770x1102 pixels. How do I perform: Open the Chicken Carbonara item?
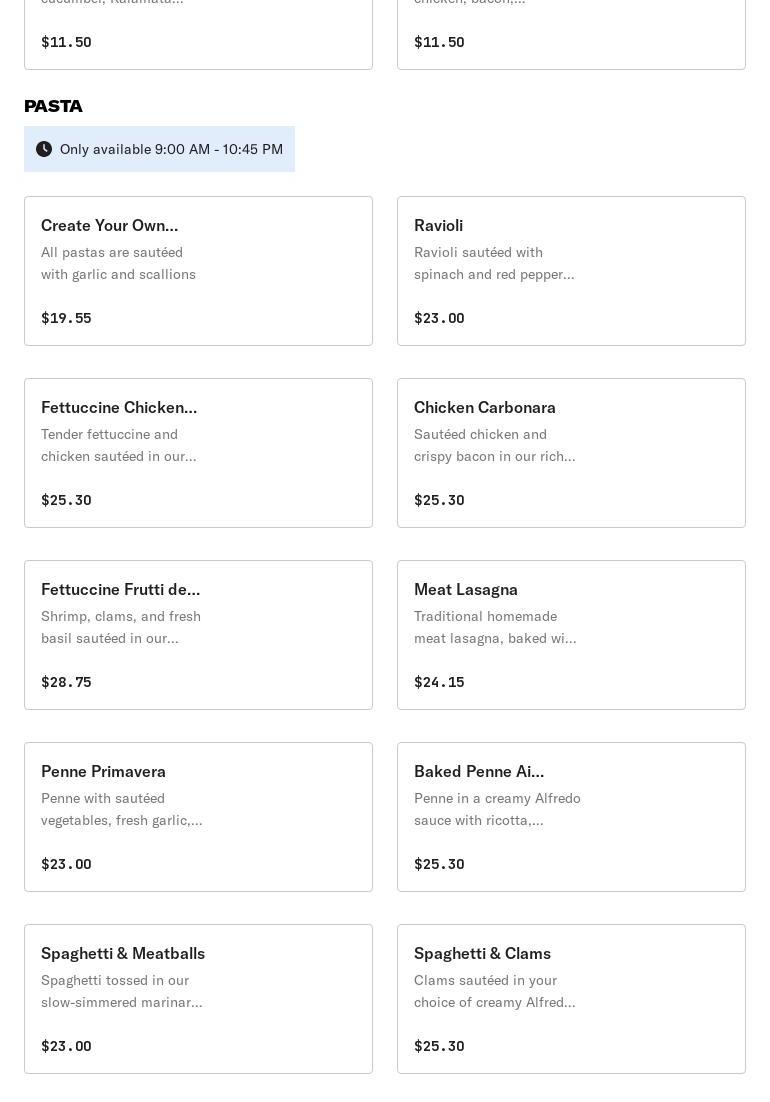pyautogui.click(x=571, y=453)
